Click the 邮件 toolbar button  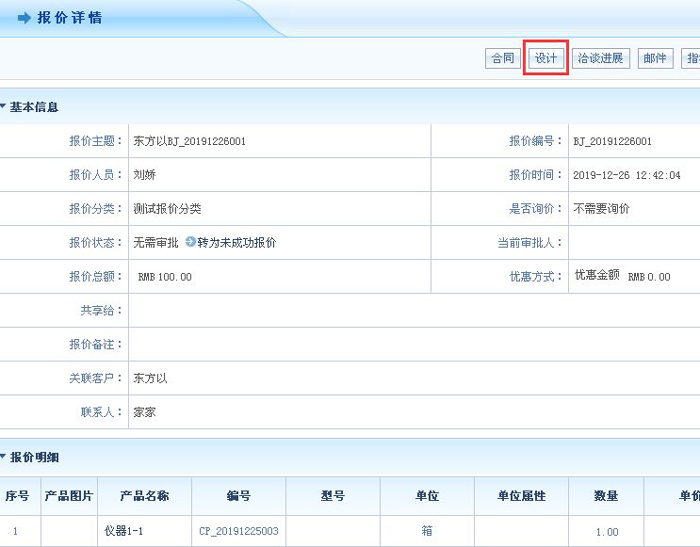point(655,59)
